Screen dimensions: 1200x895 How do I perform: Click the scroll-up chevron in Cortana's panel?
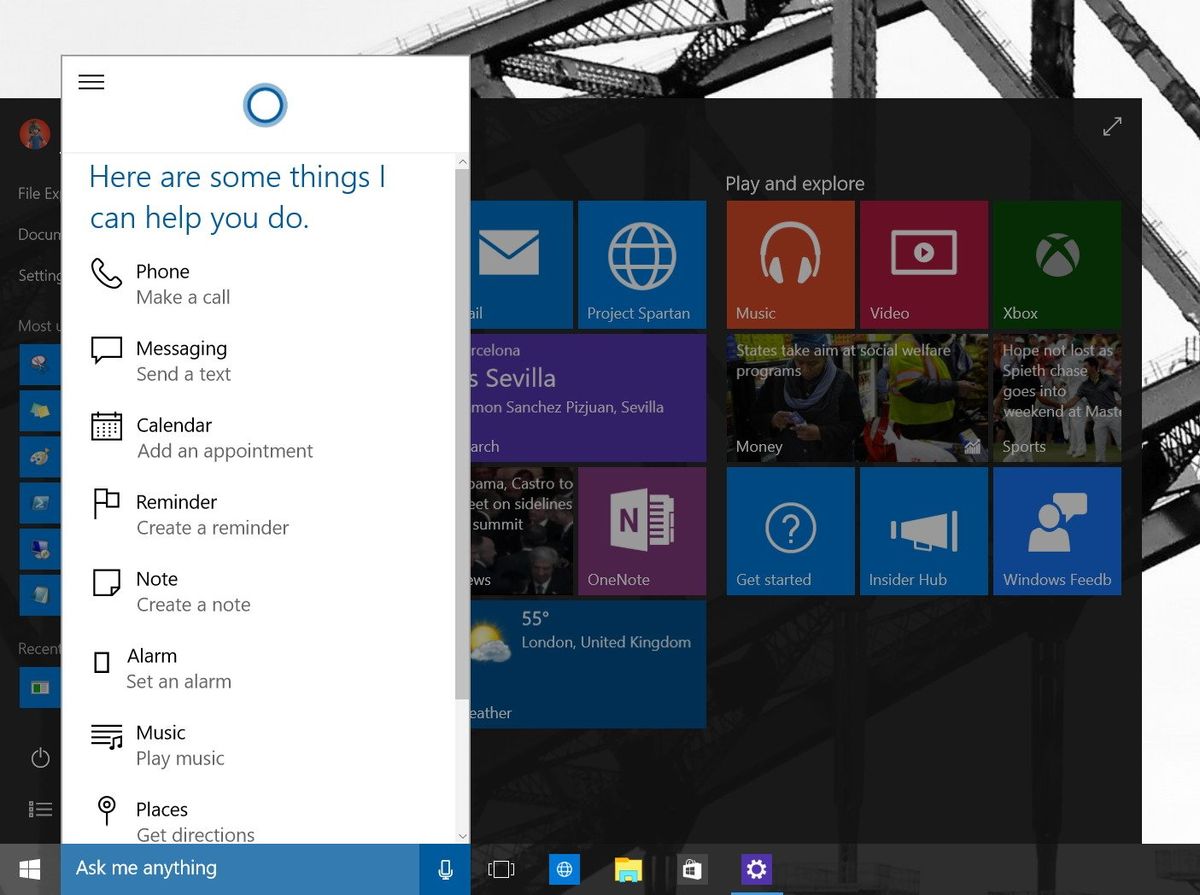462,160
